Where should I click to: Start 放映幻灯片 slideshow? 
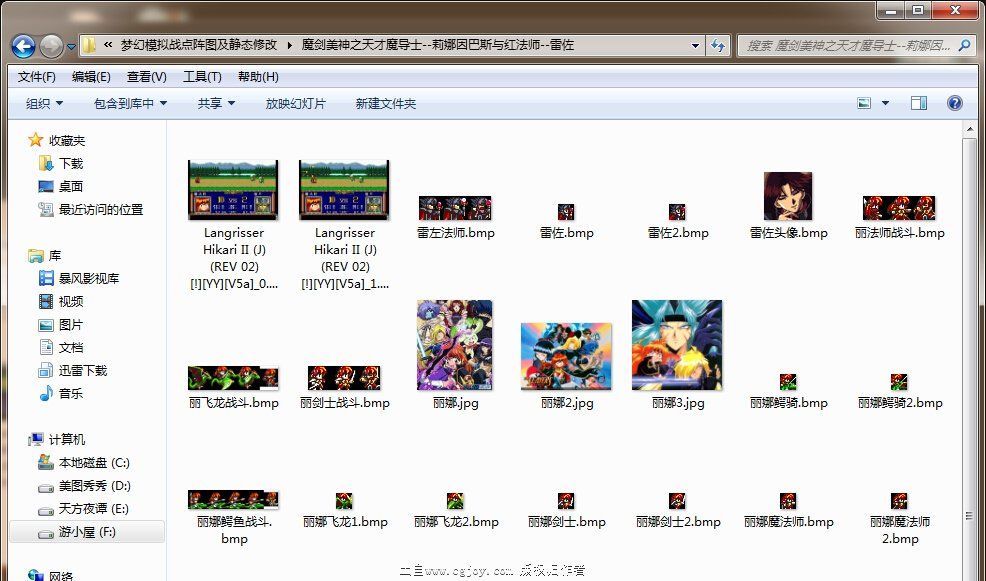(296, 103)
